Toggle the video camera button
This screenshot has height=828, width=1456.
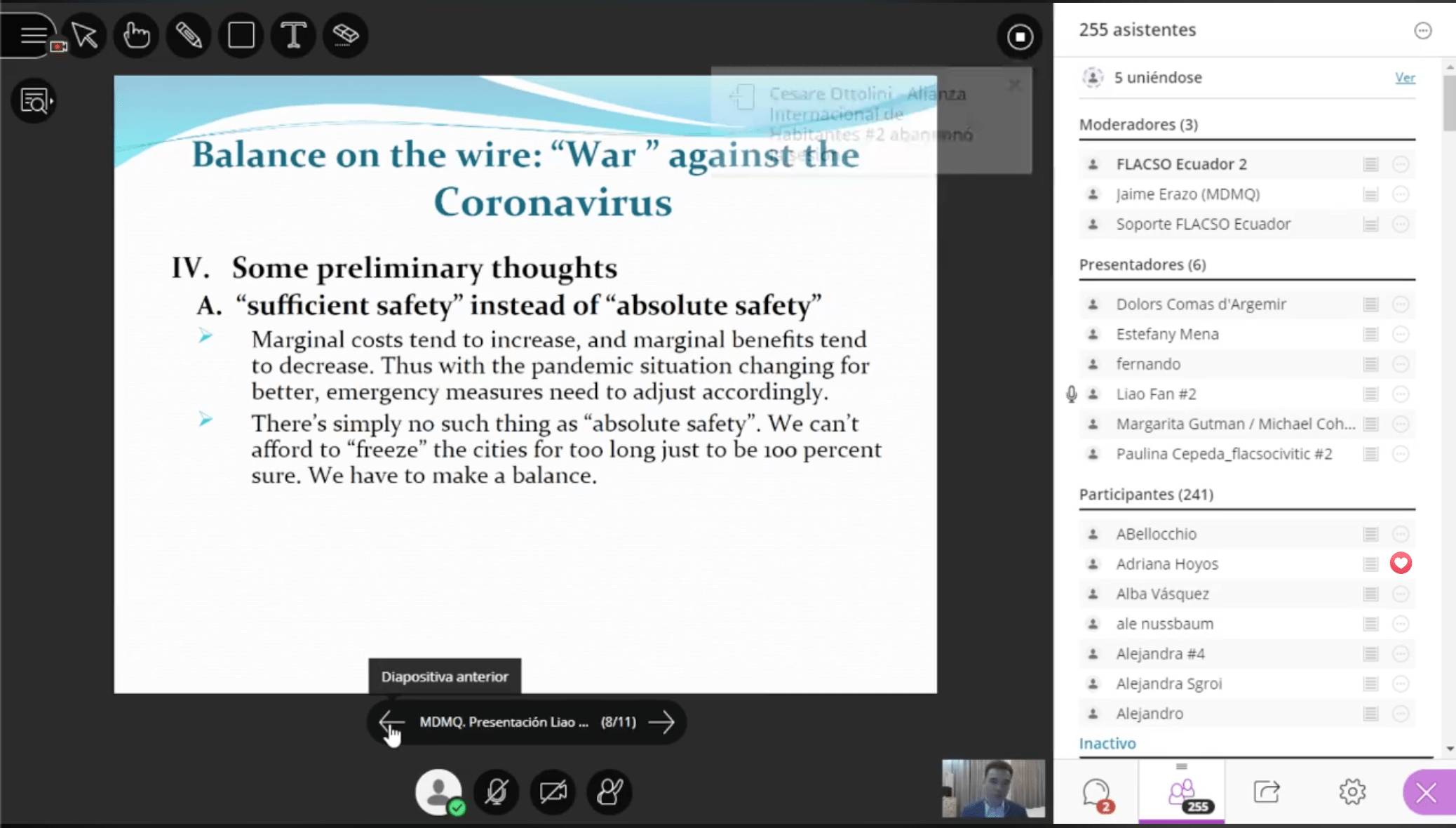(553, 792)
